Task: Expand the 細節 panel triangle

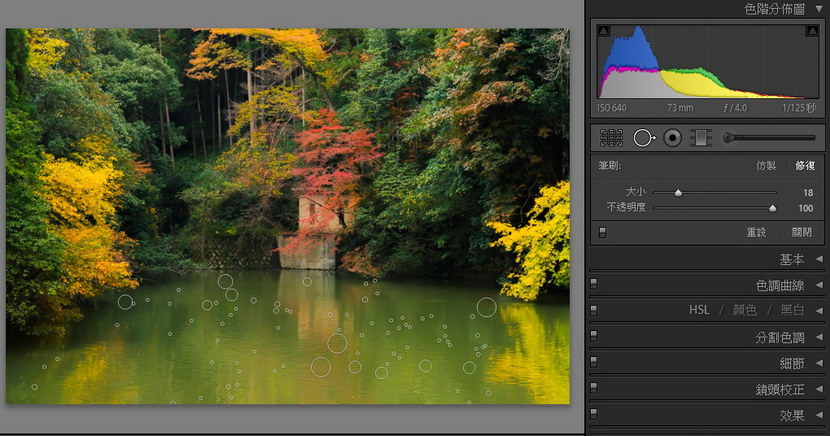Action: [819, 363]
